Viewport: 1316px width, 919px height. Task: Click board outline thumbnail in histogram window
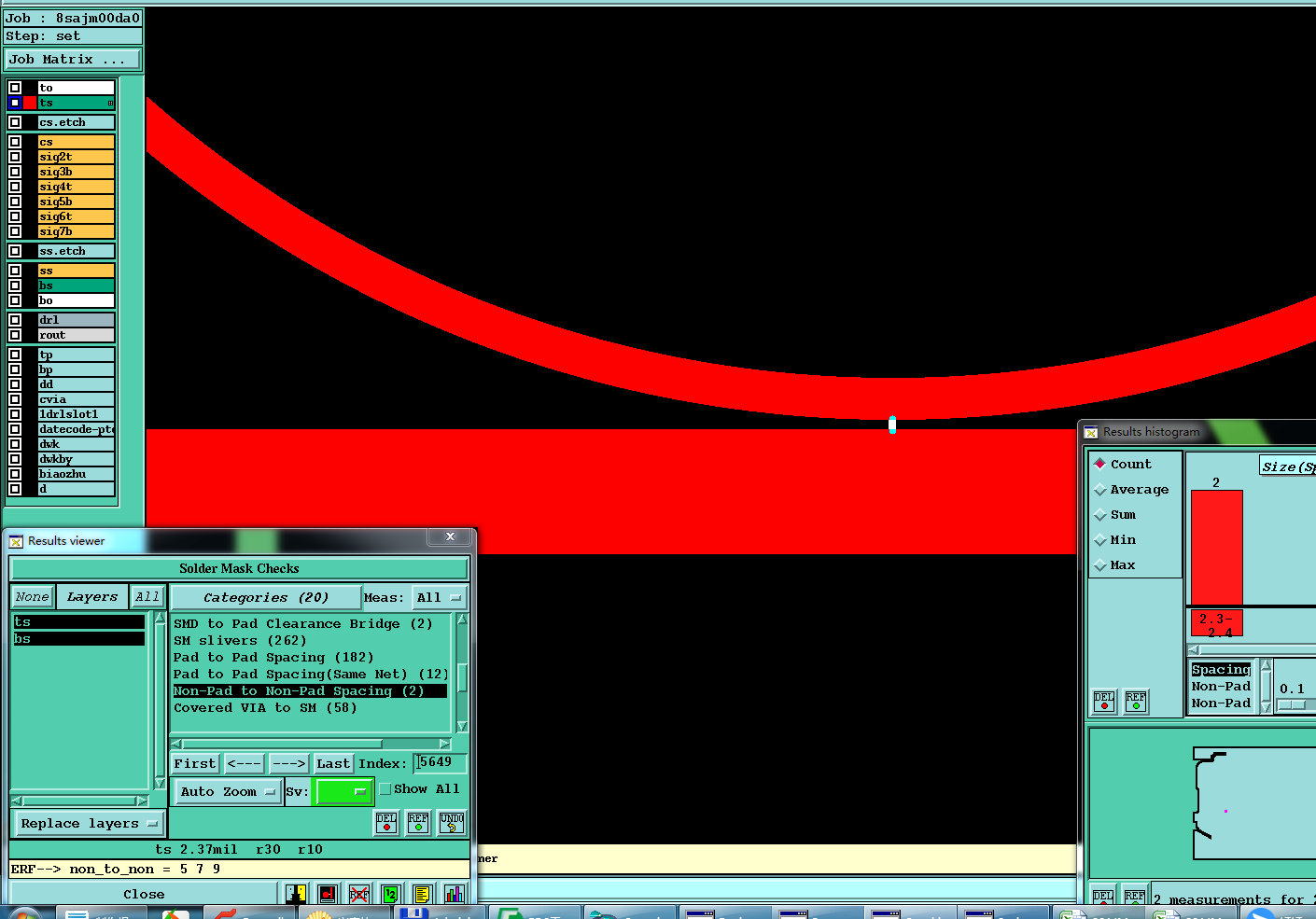[1253, 803]
